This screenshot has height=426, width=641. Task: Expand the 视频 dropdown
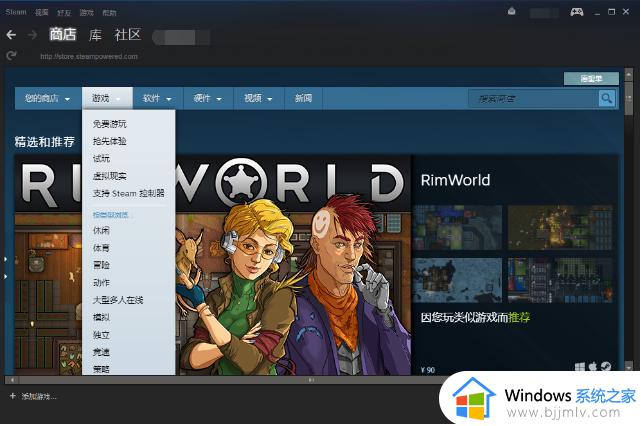pos(259,99)
